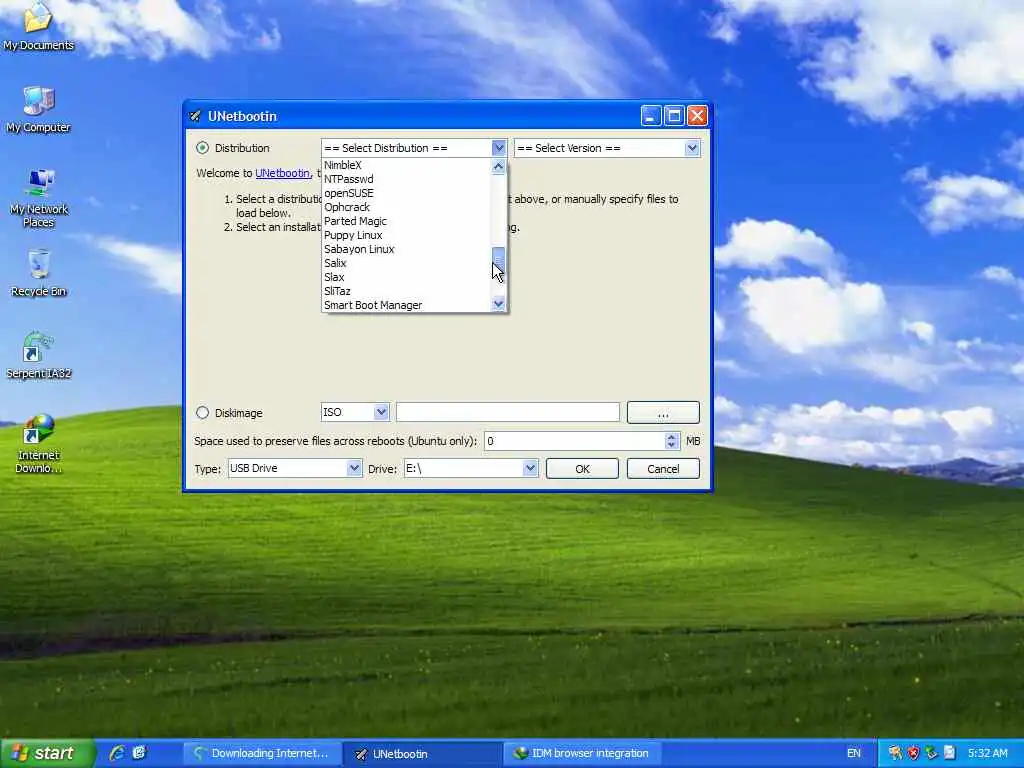Choose openSUSE from the distribution list
Screen dimensions: 1024x768
pos(407,193)
